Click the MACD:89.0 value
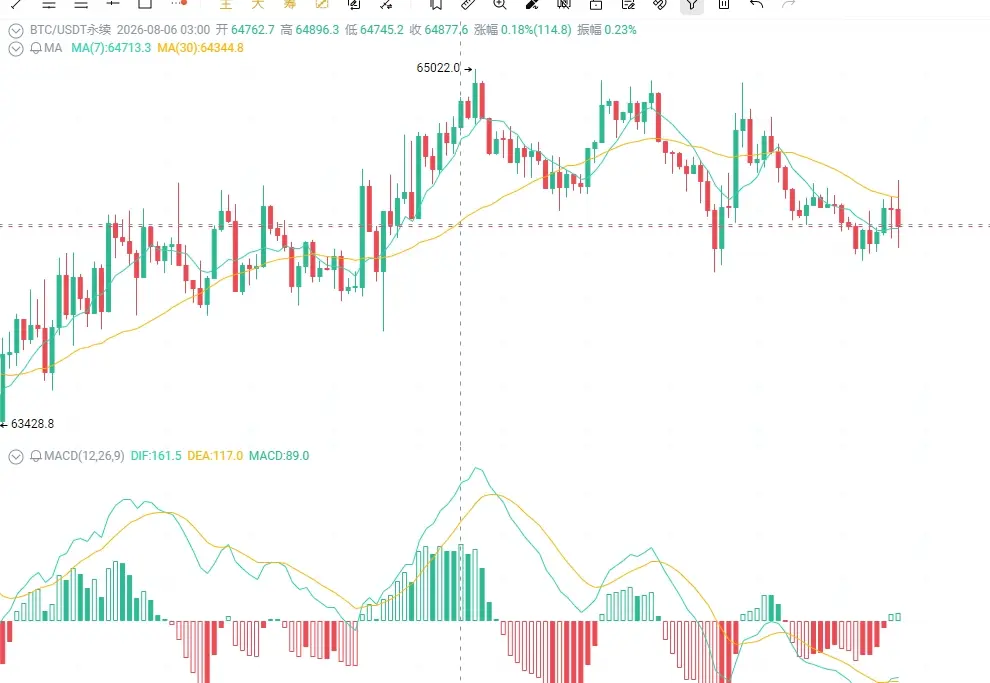This screenshot has height=683, width=990. tap(279, 456)
